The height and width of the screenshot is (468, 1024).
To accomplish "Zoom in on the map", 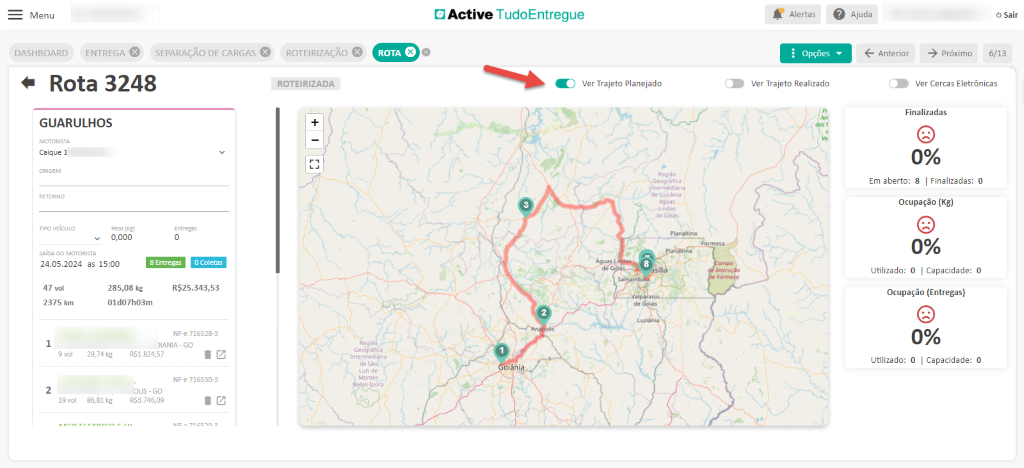I will coord(315,122).
